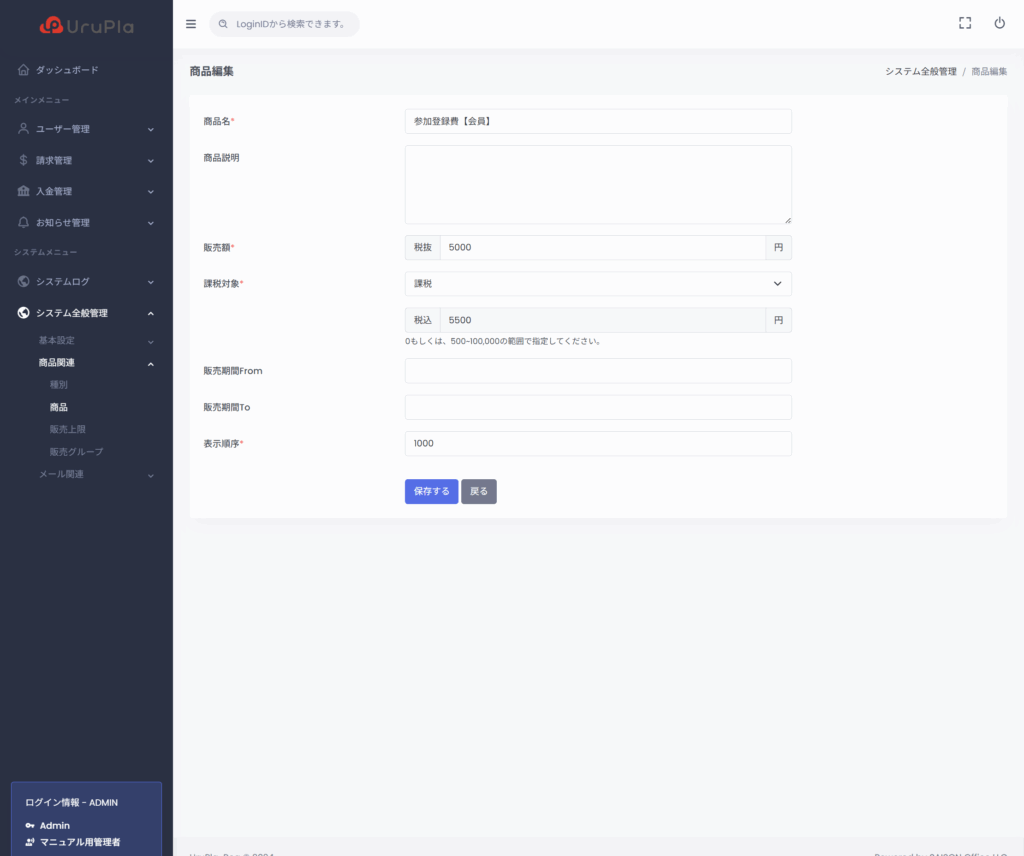This screenshot has width=1024, height=856.
Task: Select 販売グループ in the sidebar
Action: point(76,452)
